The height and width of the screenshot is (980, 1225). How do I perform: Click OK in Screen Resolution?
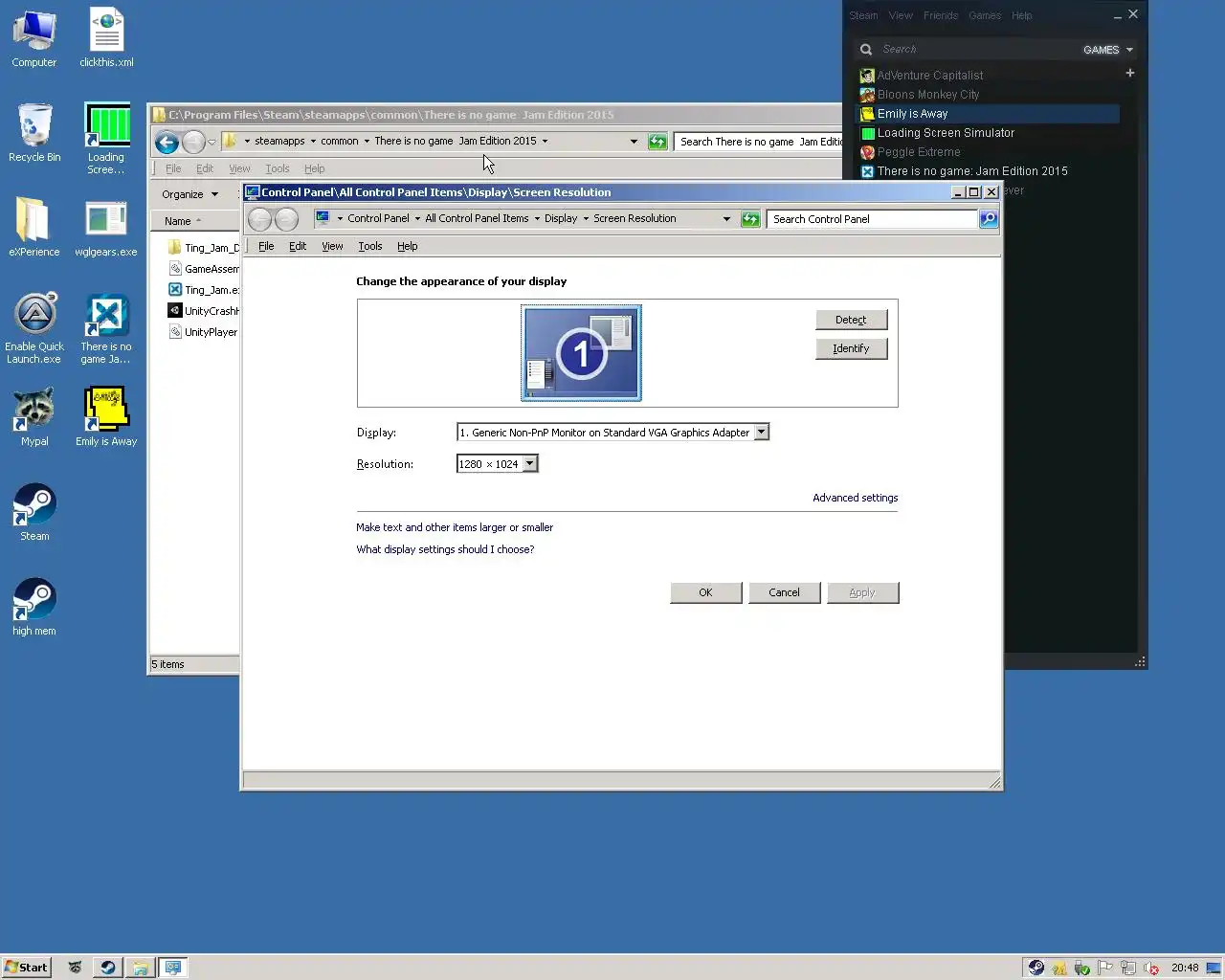pyautogui.click(x=705, y=592)
